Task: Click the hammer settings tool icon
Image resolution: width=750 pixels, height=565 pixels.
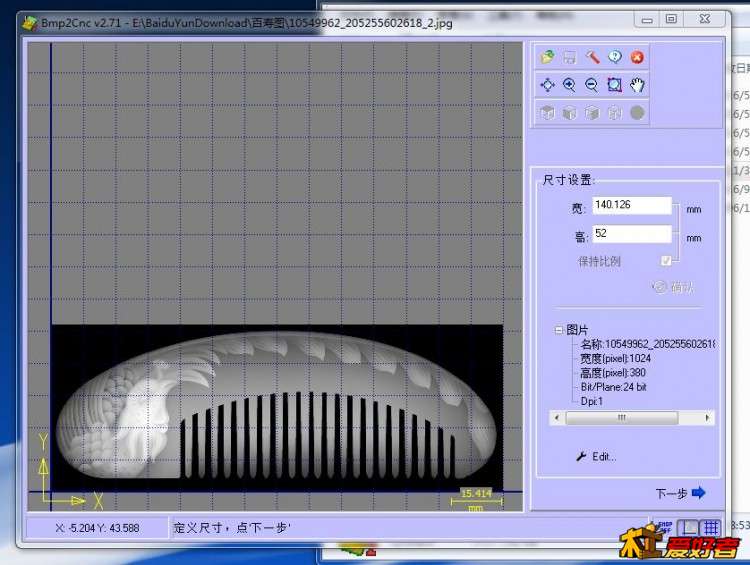Action: [x=592, y=58]
